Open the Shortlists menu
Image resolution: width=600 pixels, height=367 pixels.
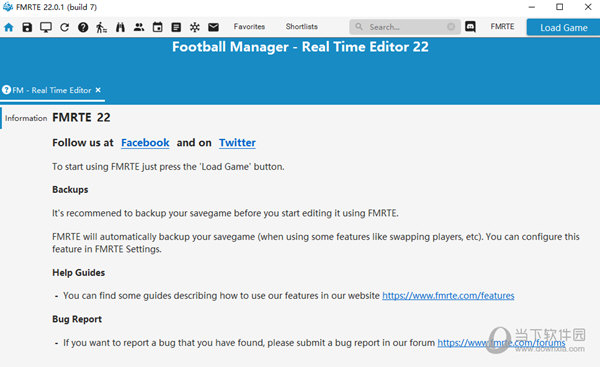[302, 26]
